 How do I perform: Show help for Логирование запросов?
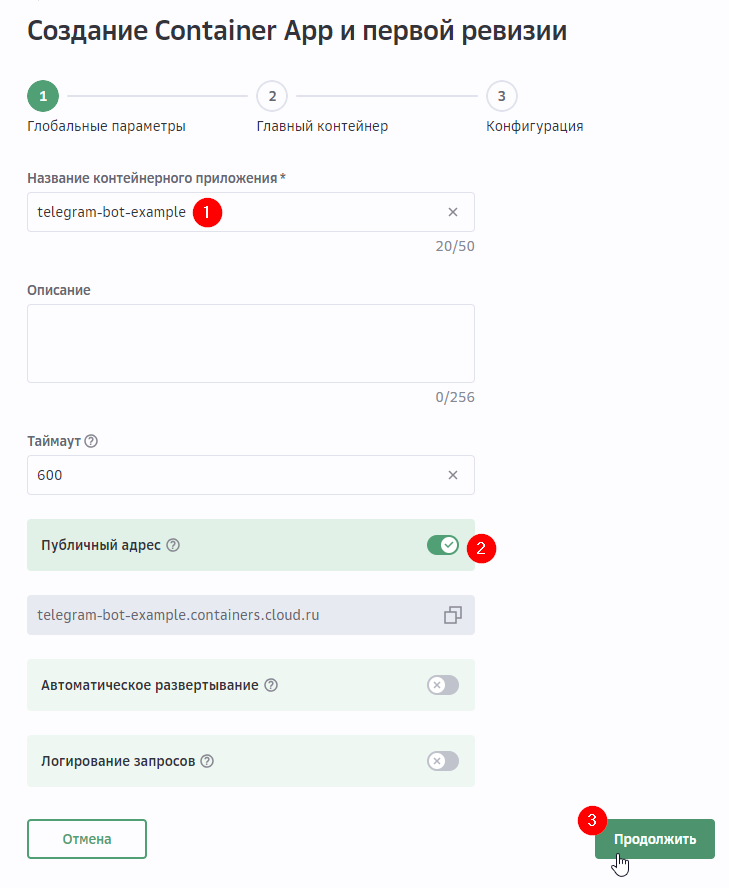(207, 761)
